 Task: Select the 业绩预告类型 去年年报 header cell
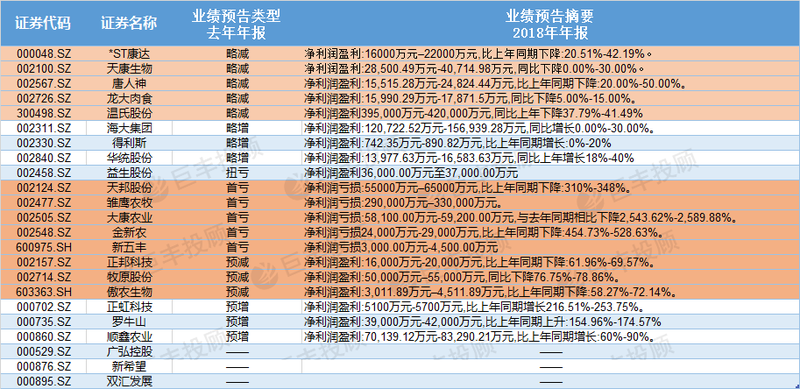pyautogui.click(x=237, y=23)
